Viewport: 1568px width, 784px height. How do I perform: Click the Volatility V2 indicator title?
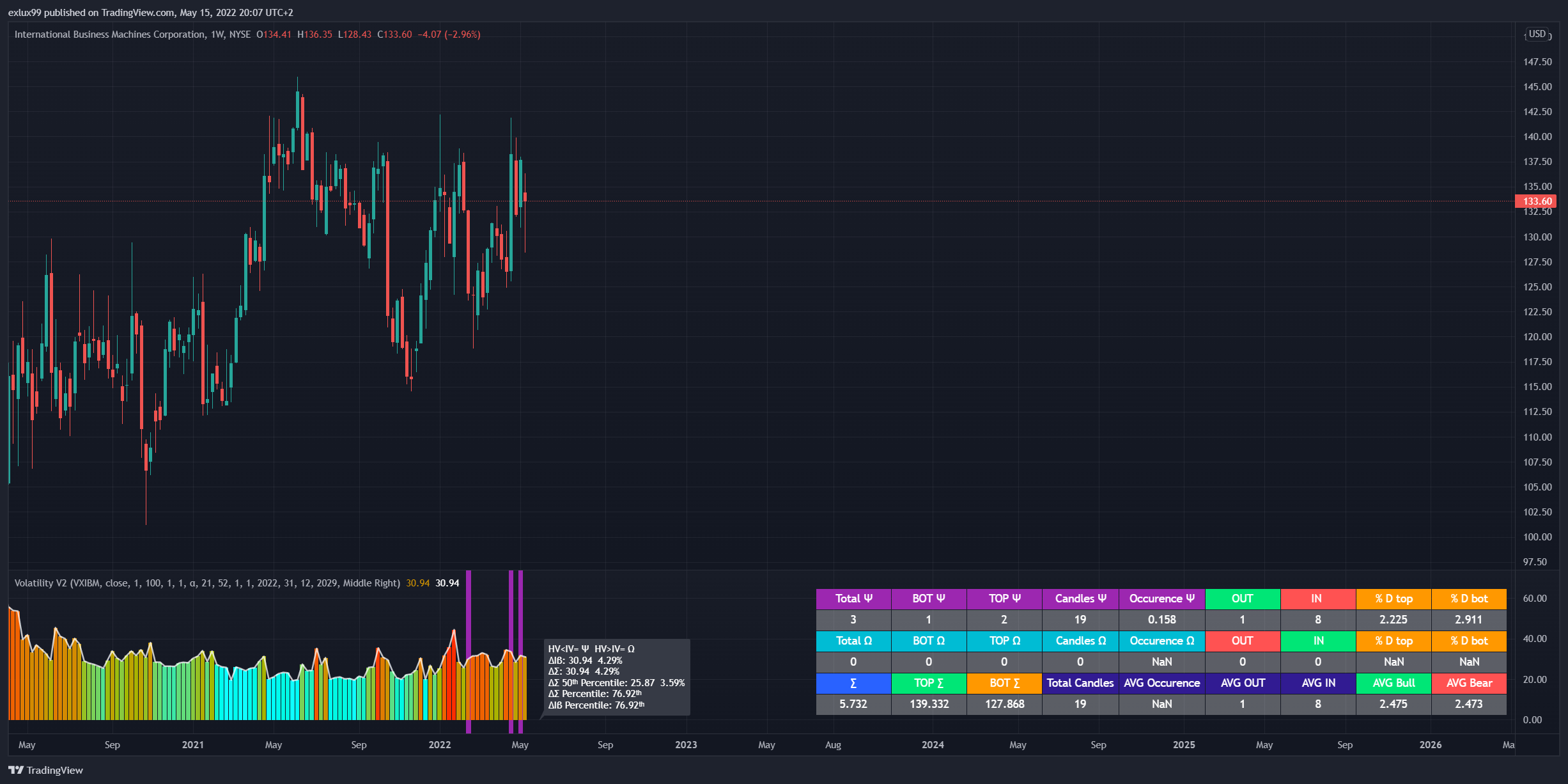coord(40,583)
